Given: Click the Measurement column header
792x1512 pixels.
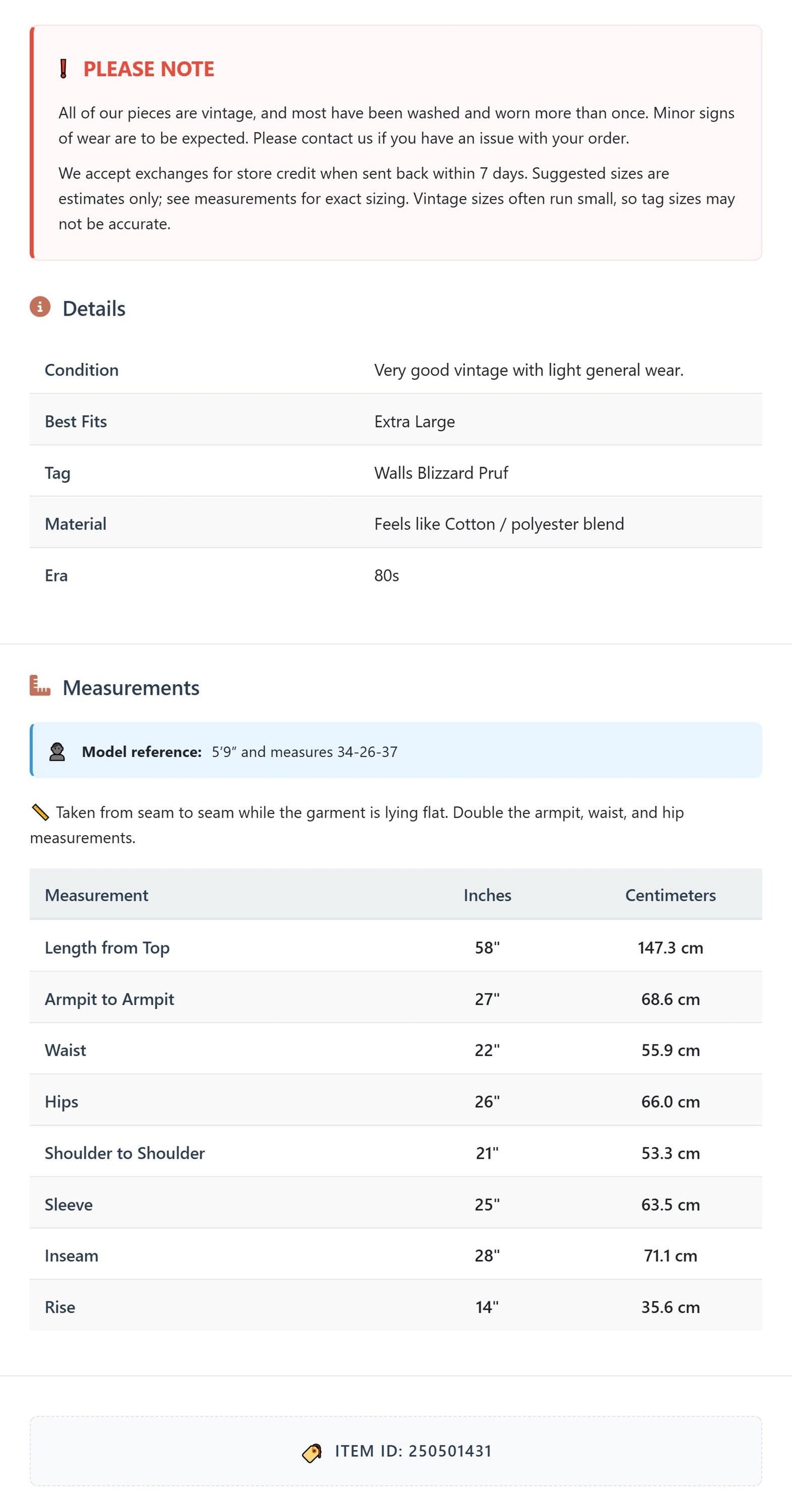Looking at the screenshot, I should pos(96,895).
